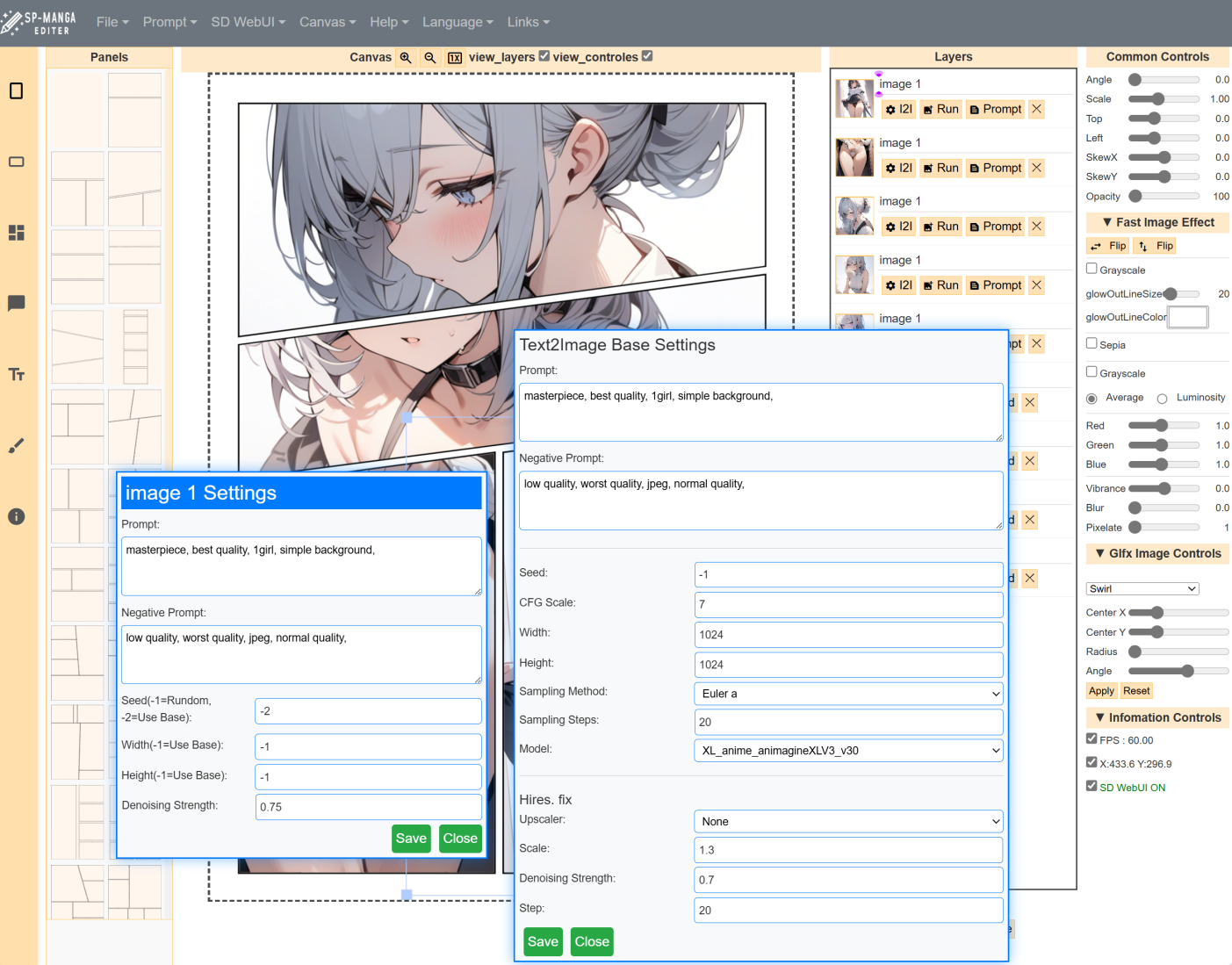
Task: Open the Sampling Method dropdown
Action: pyautogui.click(x=848, y=694)
